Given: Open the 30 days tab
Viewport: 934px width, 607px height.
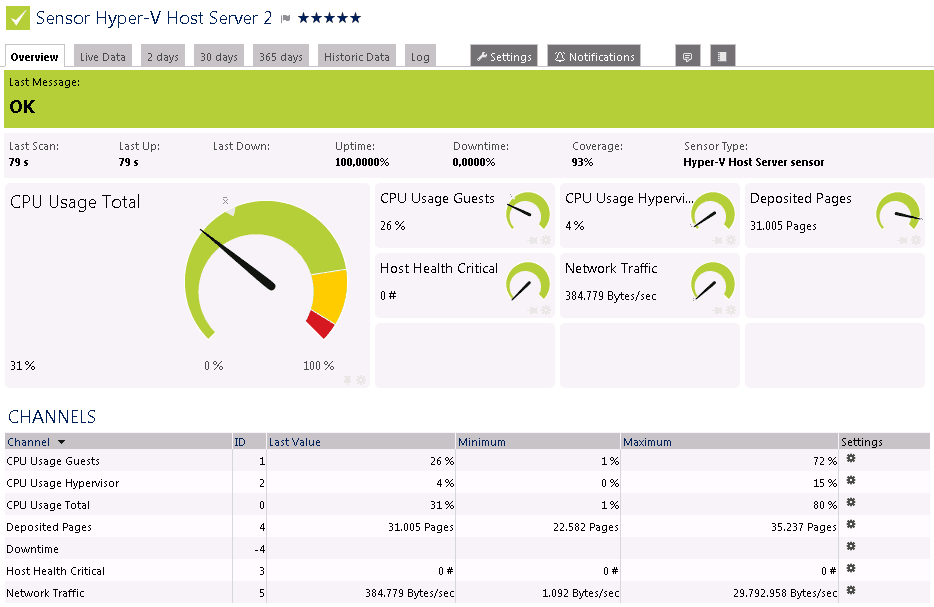Looking at the screenshot, I should [219, 57].
